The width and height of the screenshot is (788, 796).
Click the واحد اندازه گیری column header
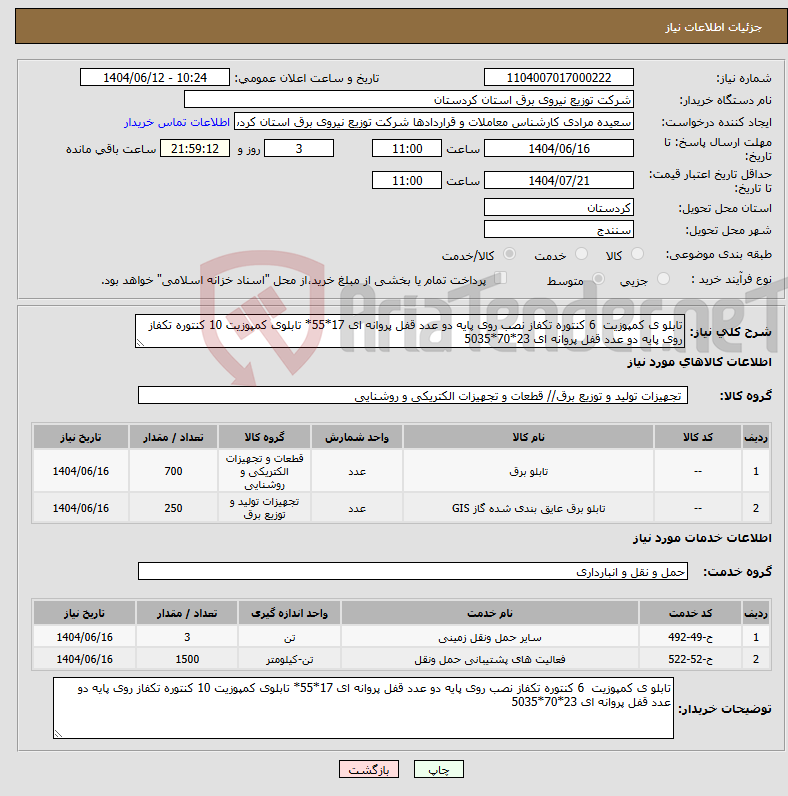click(x=289, y=613)
